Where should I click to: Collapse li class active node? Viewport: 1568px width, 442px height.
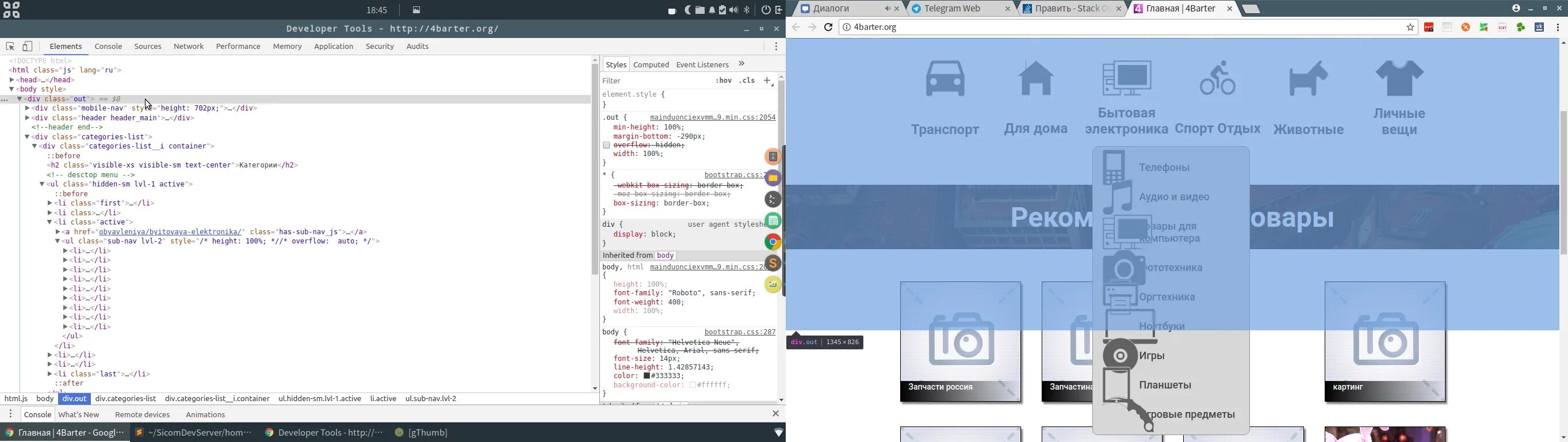(x=51, y=222)
